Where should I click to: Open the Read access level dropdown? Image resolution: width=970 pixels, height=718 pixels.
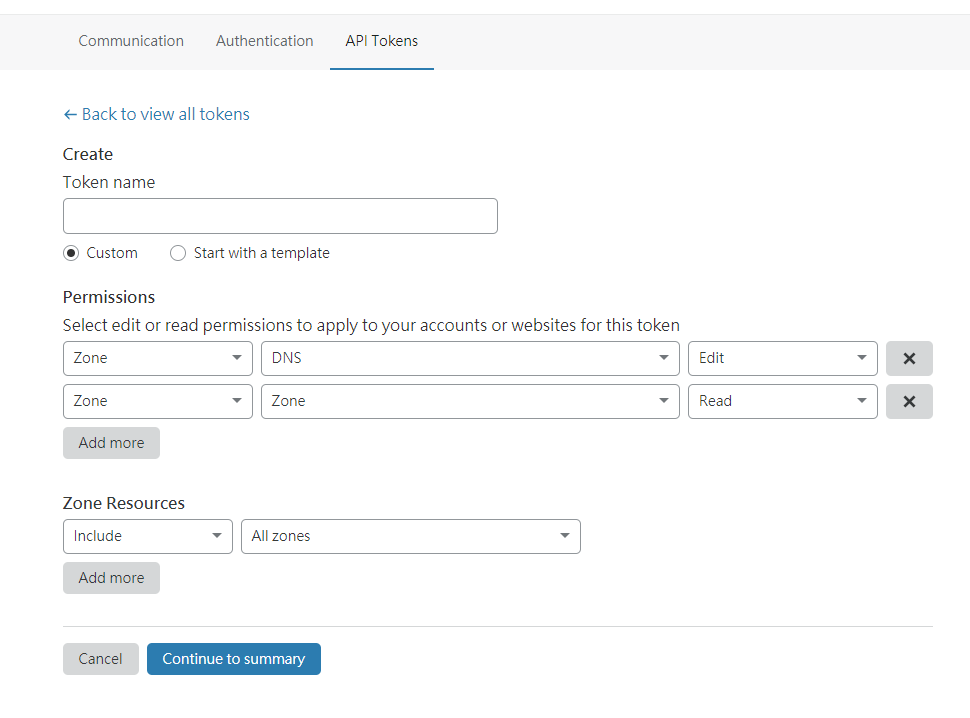pyautogui.click(x=782, y=401)
